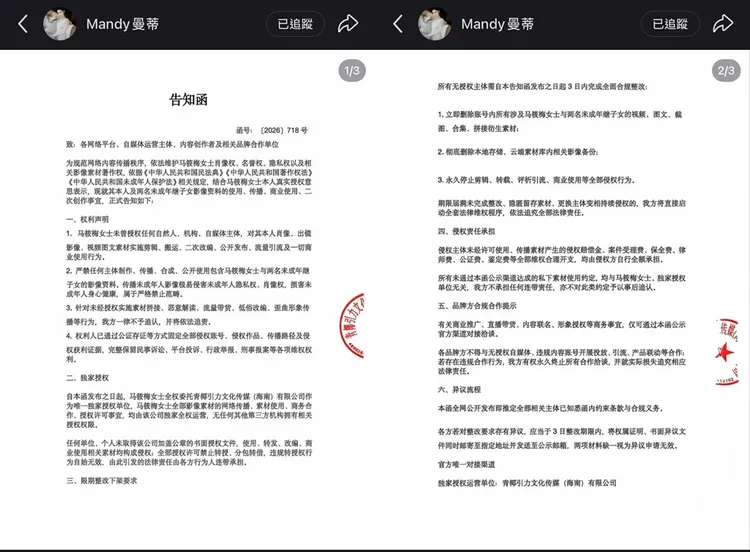Click the heading 二、独家授权
Image resolution: width=750 pixels, height=552 pixels.
[x=88, y=377]
